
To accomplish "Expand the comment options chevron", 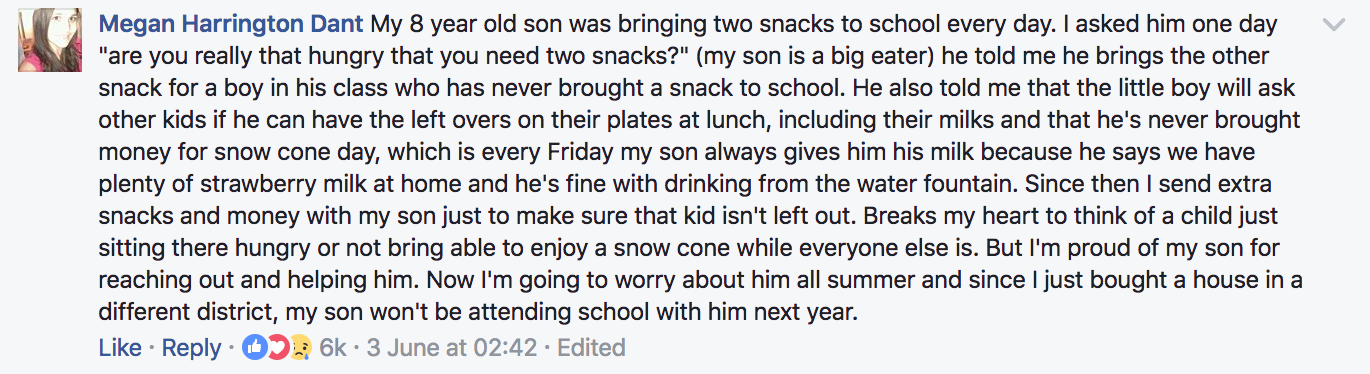I will 1333,23.
